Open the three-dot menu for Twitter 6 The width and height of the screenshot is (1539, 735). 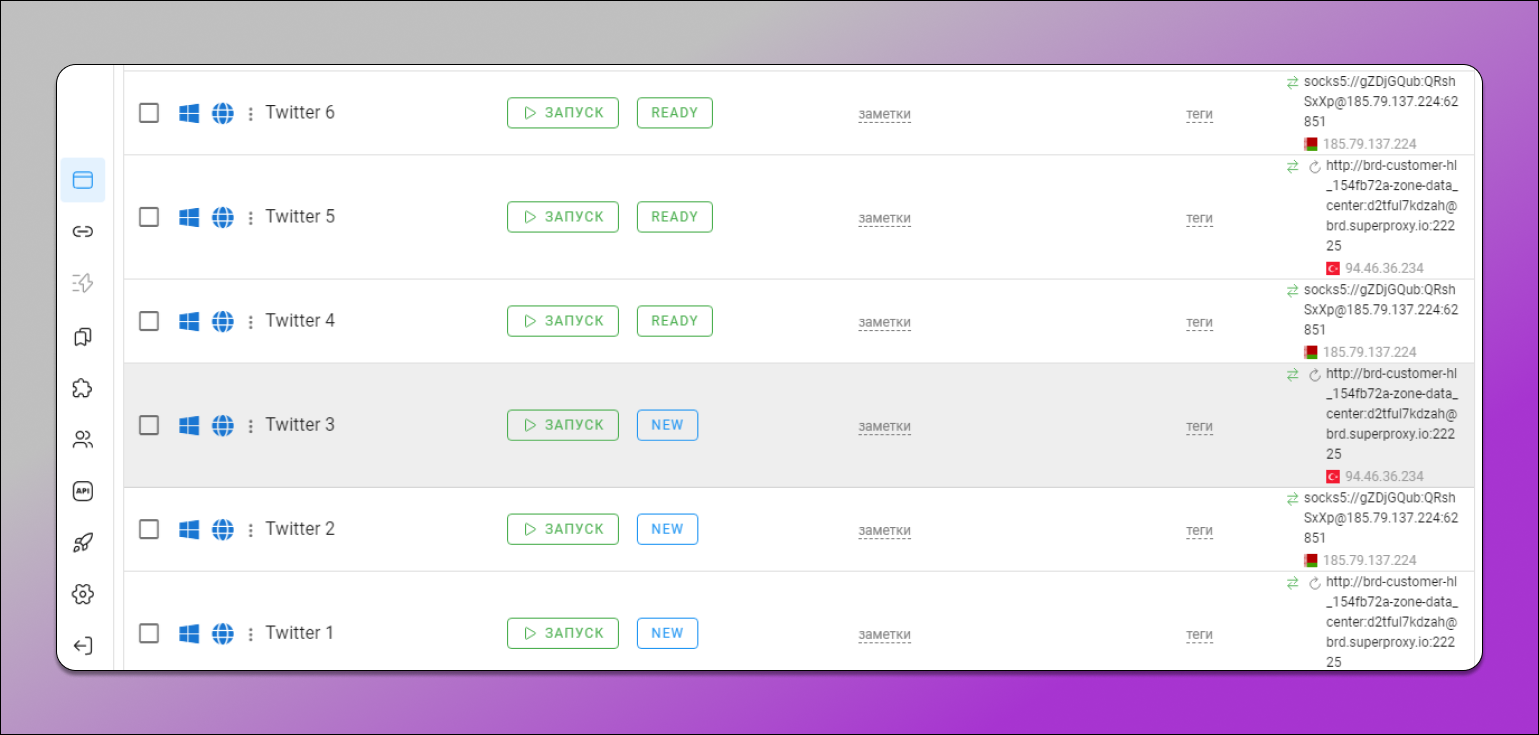click(x=251, y=114)
